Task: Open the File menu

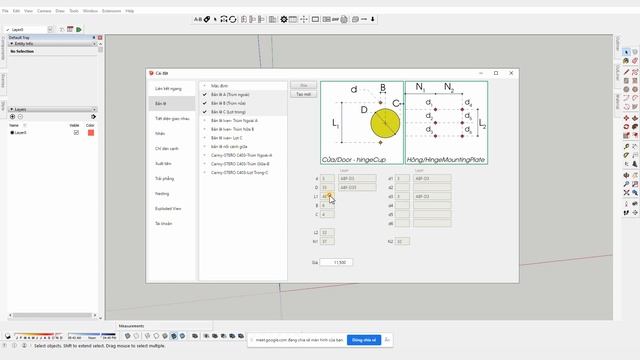Action: pos(5,11)
